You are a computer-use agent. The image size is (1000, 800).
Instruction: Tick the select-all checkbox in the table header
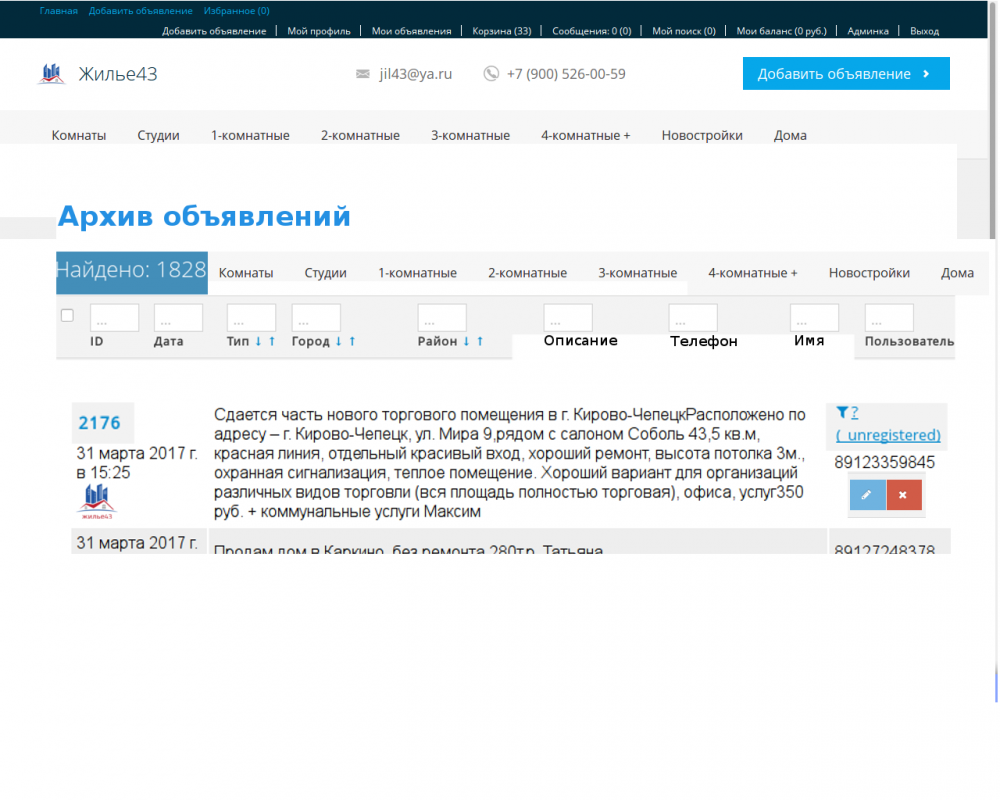67,316
